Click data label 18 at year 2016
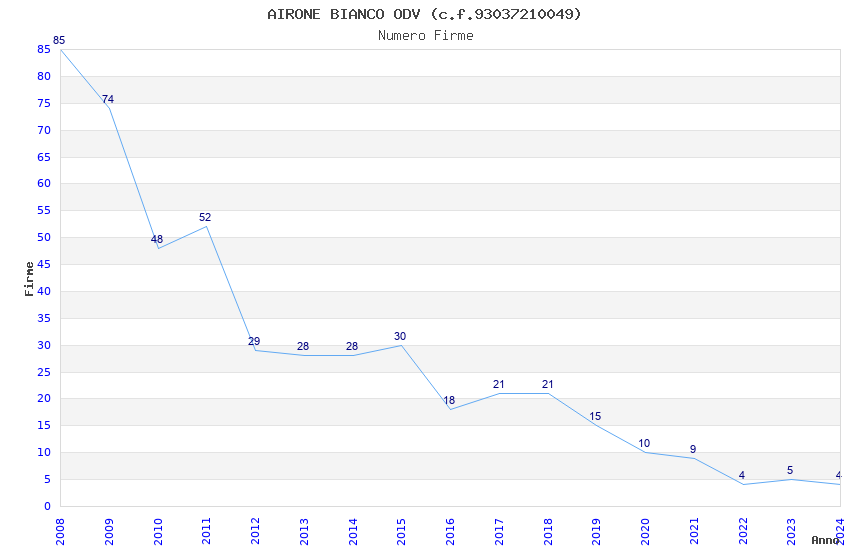 (449, 400)
